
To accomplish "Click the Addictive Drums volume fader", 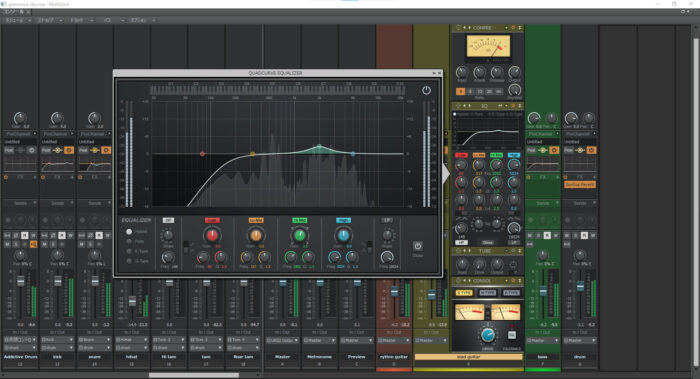I will tap(21, 281).
